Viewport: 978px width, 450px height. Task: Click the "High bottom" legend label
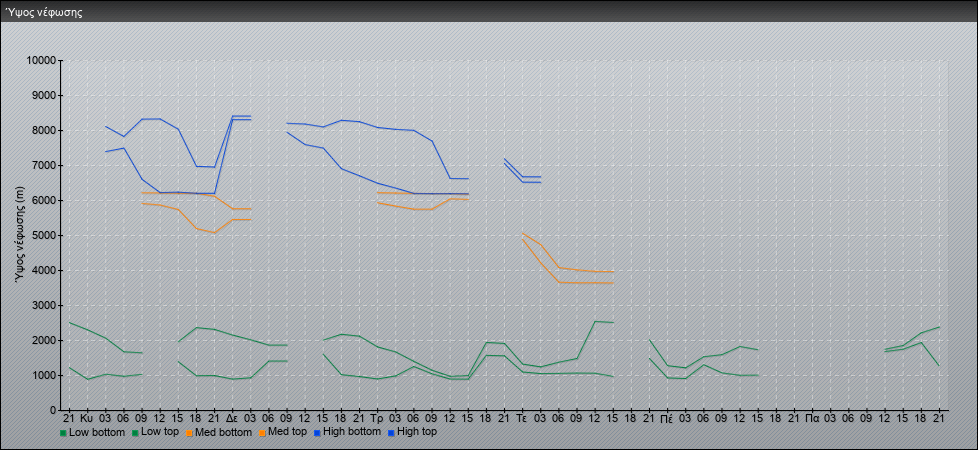(352, 432)
